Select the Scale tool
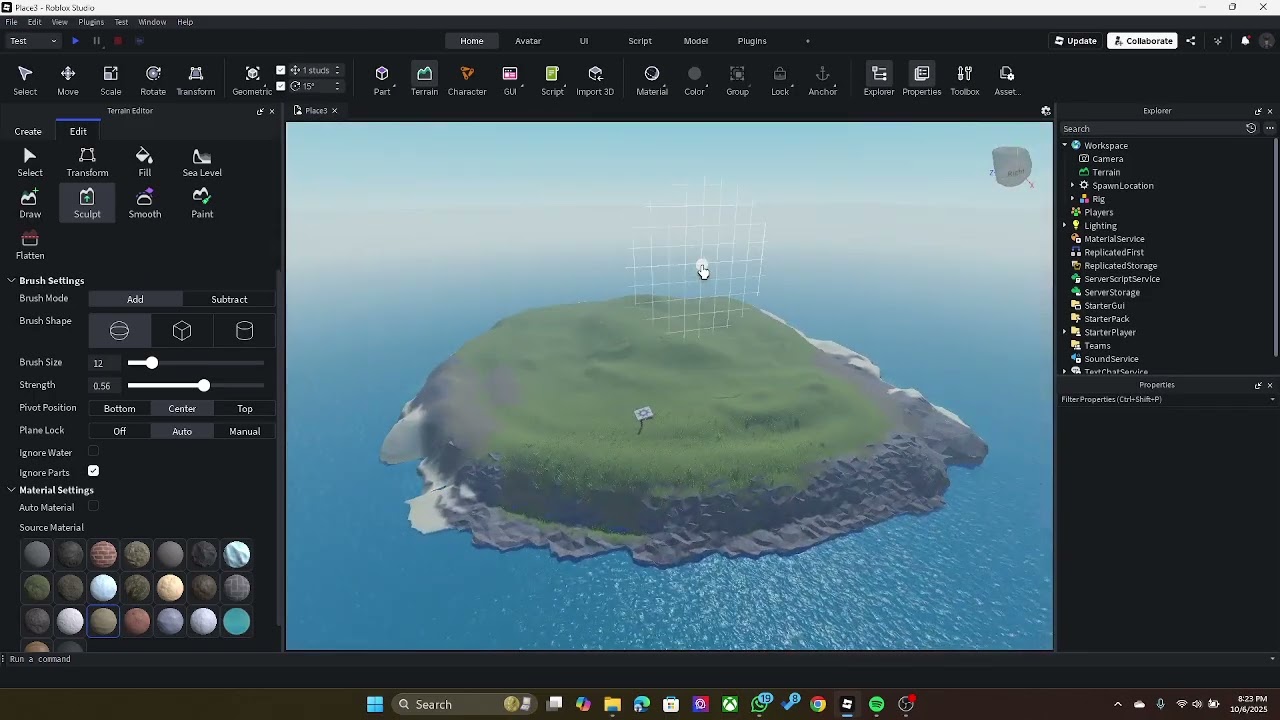Image resolution: width=1280 pixels, height=720 pixels. [x=111, y=80]
